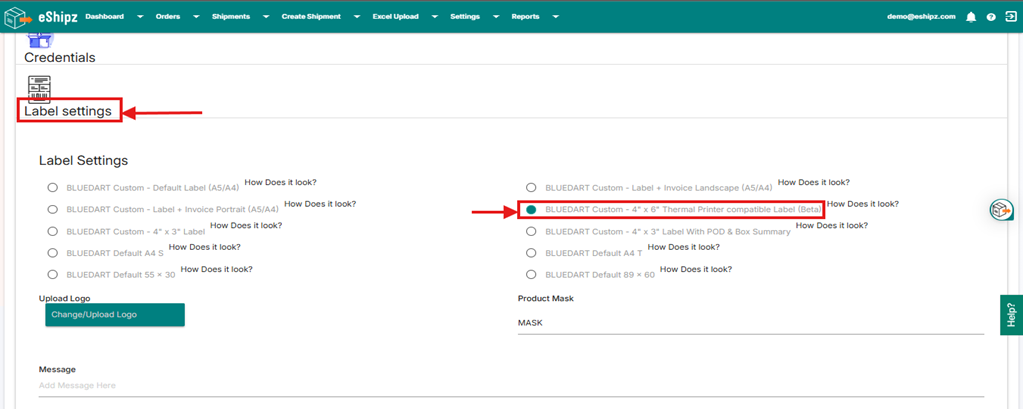Expand the Create Shipment dropdown arrow
This screenshot has width=1023, height=409.
coord(357,17)
